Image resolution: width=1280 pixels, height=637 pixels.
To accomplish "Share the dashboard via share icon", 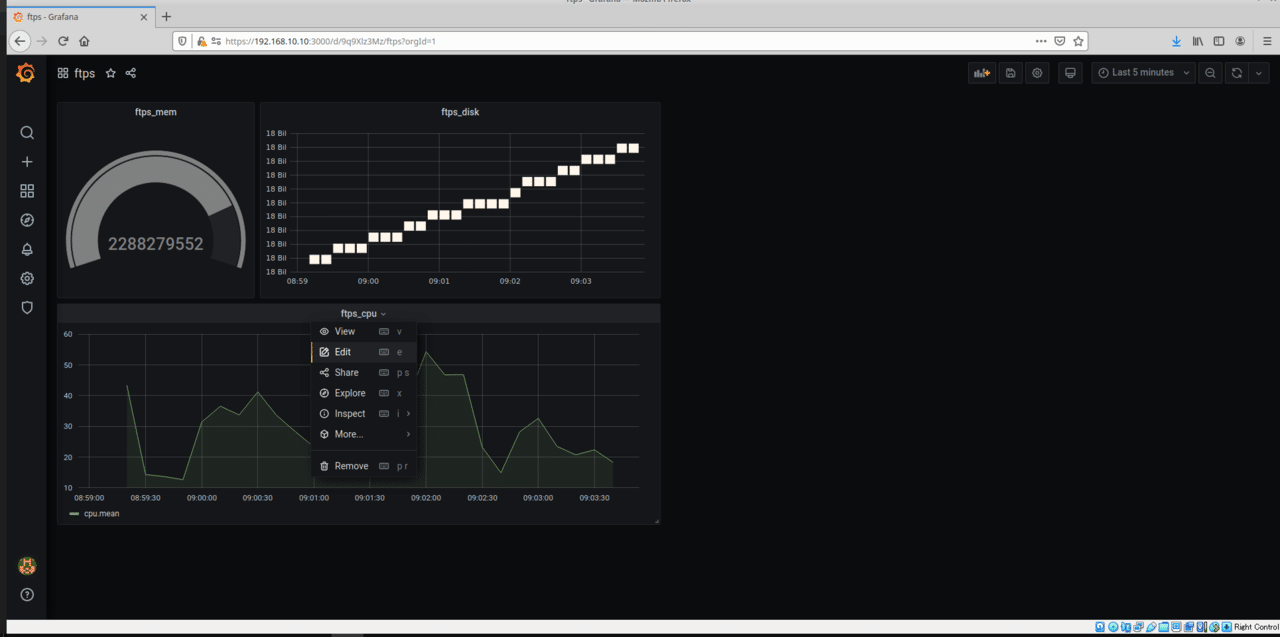I will click(131, 73).
